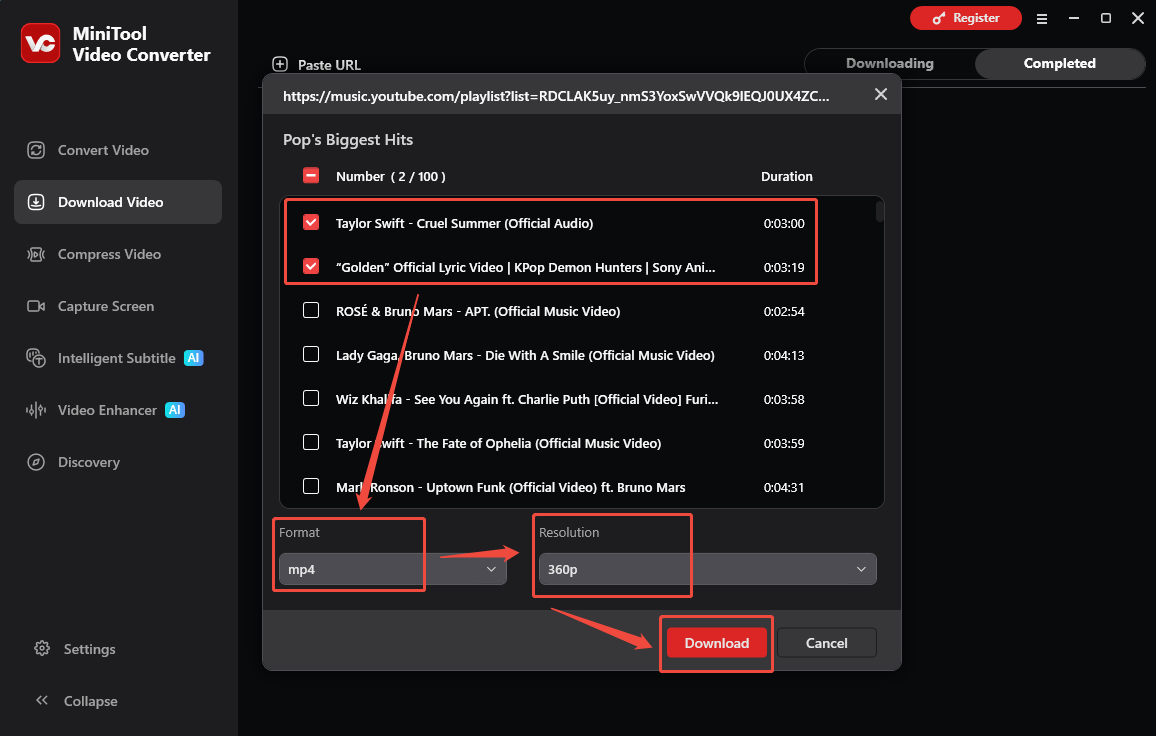Click the MiniTool Video Converter logo icon
This screenshot has height=736, width=1156.
point(41,43)
